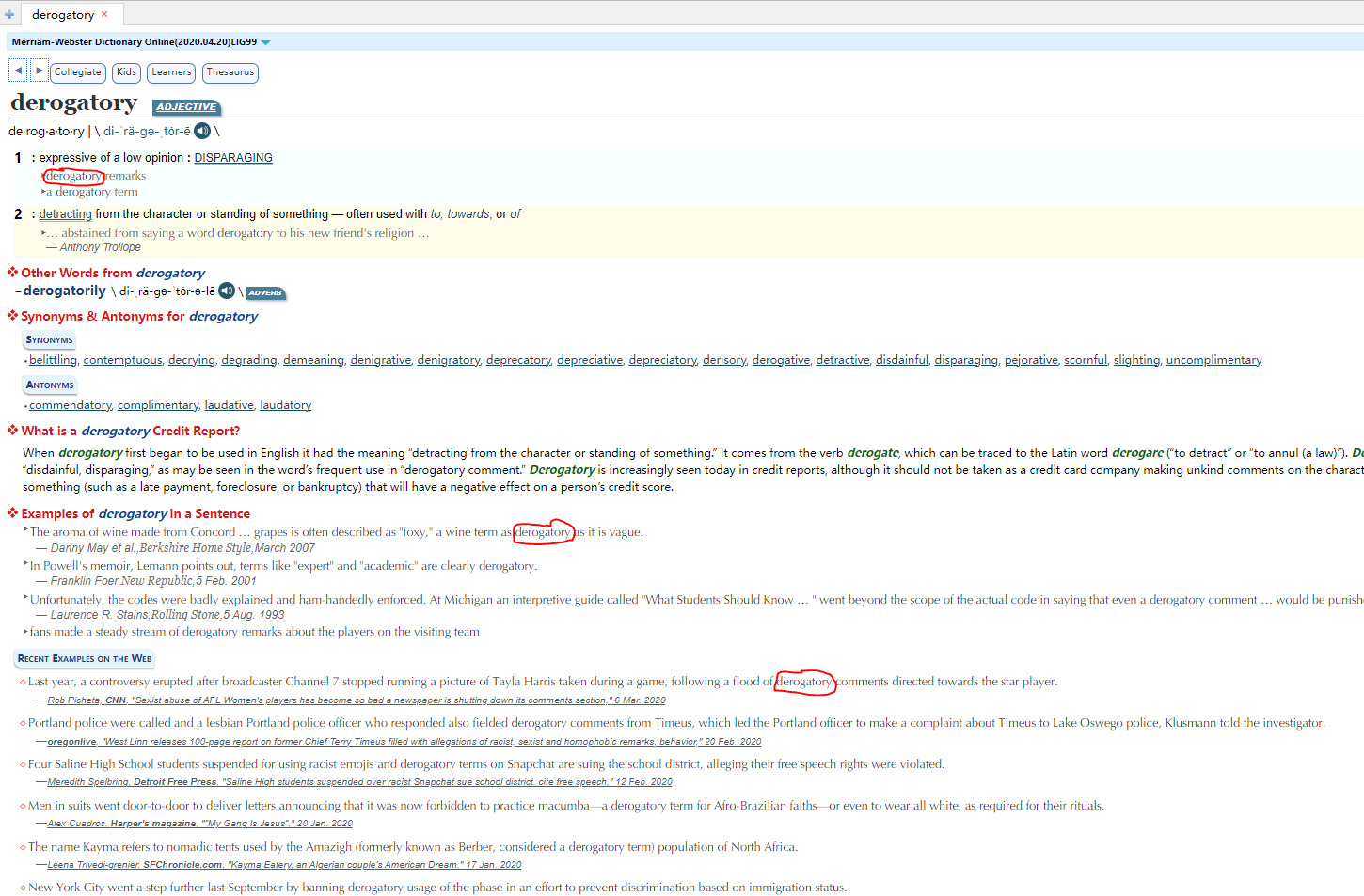
Task: Open the antonym laudatory
Action: point(286,405)
